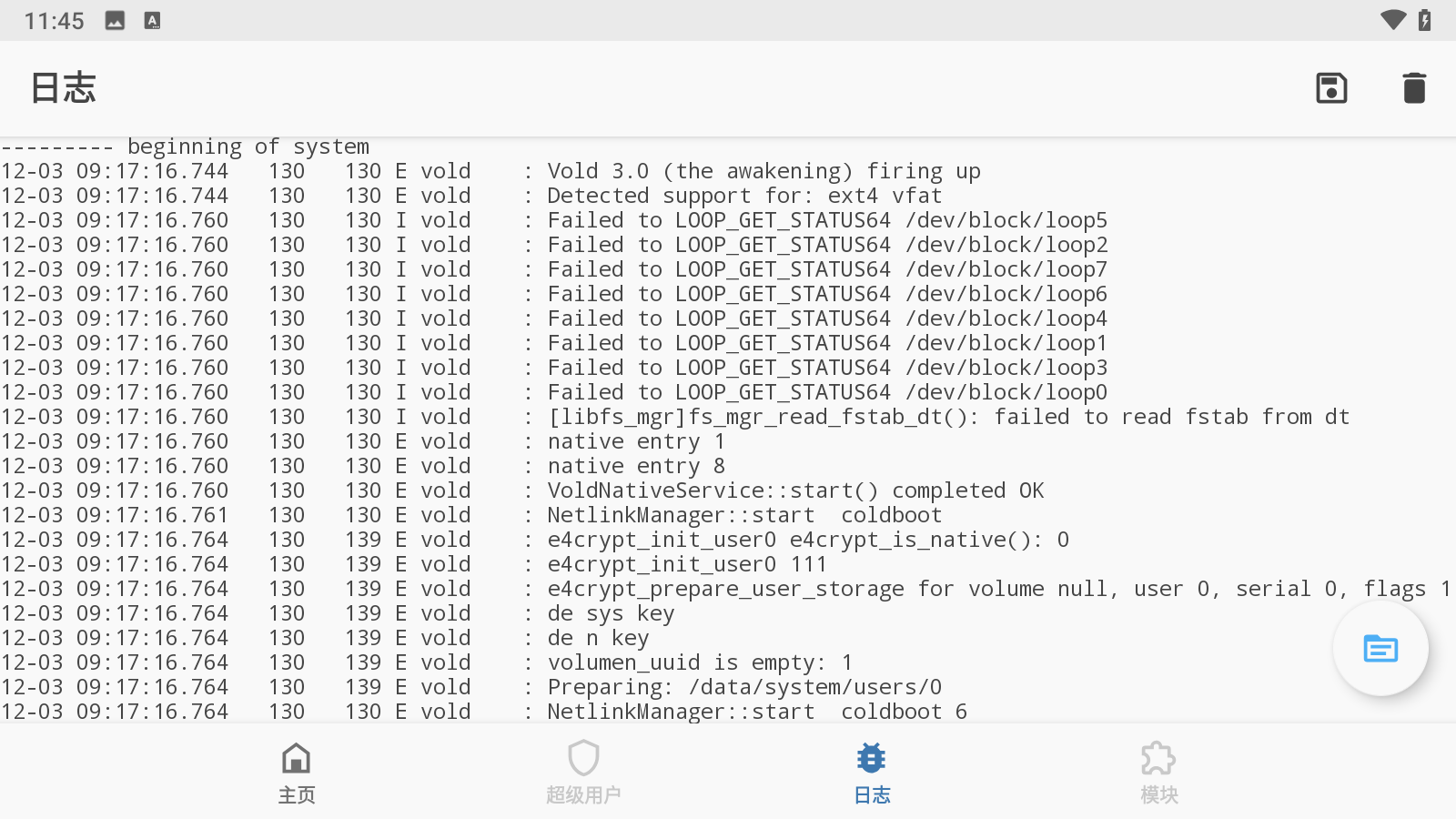Viewport: 1456px width, 819px height.
Task: Tap the image notification icon
Action: coord(115,20)
